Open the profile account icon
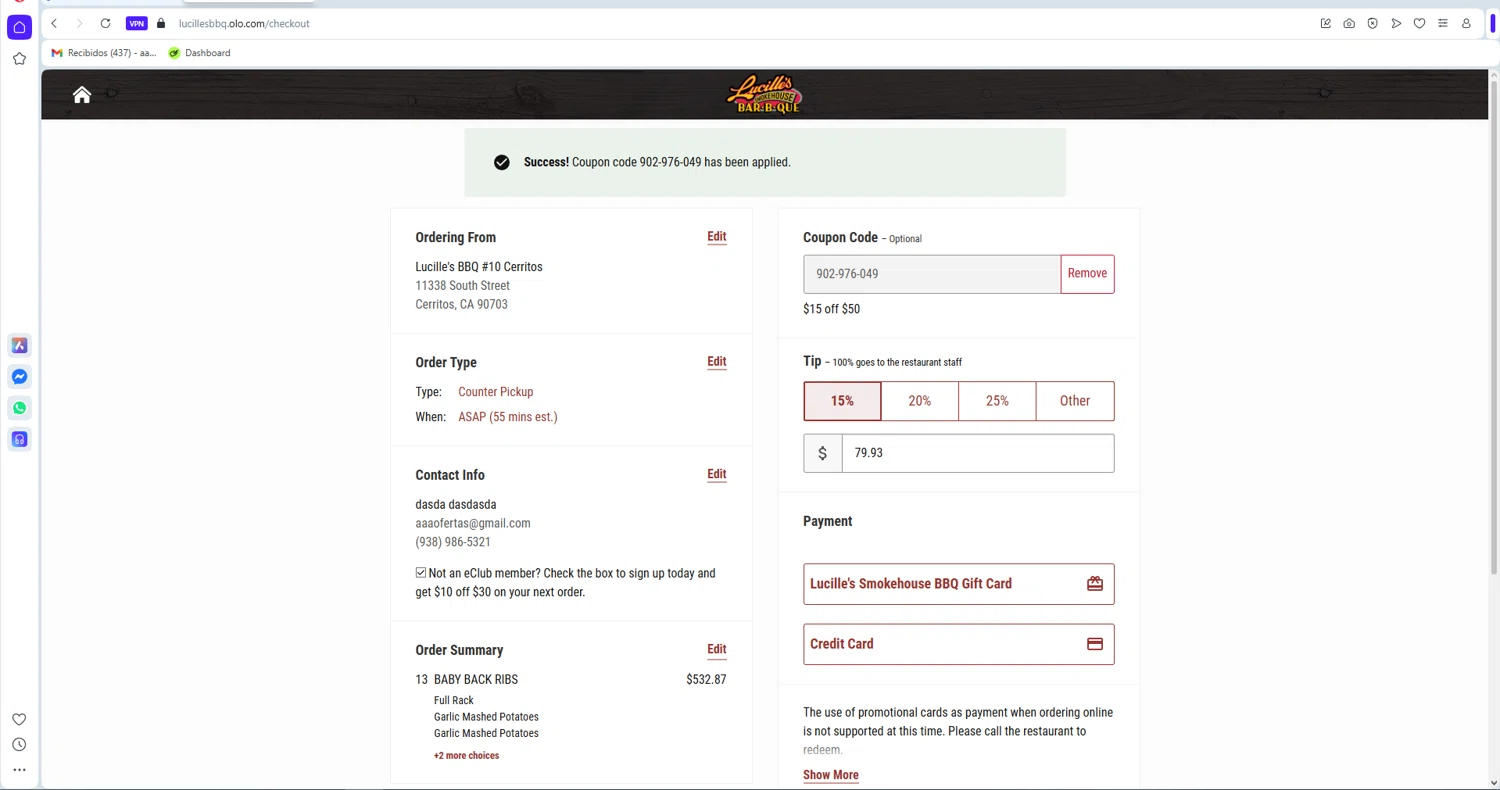The width and height of the screenshot is (1500, 790). tap(1466, 23)
